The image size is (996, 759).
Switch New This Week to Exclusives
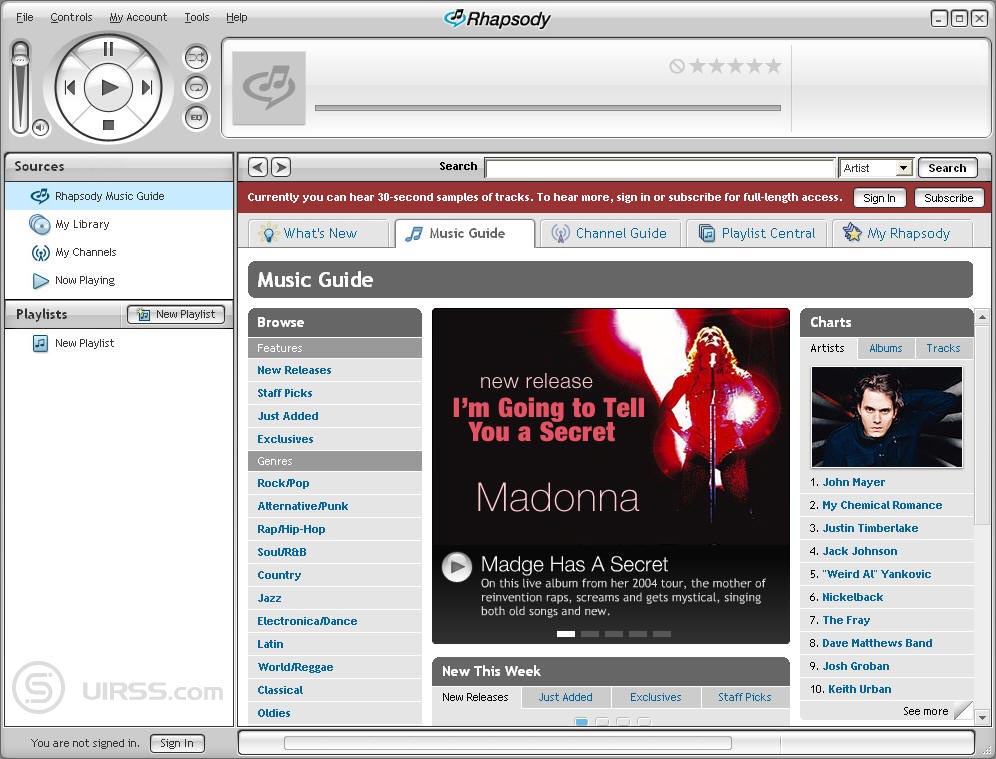(656, 697)
